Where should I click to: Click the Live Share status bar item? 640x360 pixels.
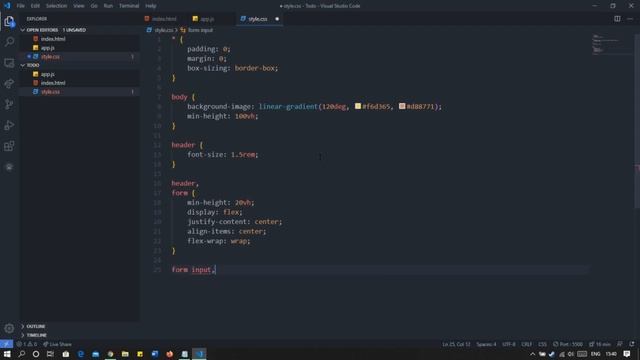click(x=57, y=344)
